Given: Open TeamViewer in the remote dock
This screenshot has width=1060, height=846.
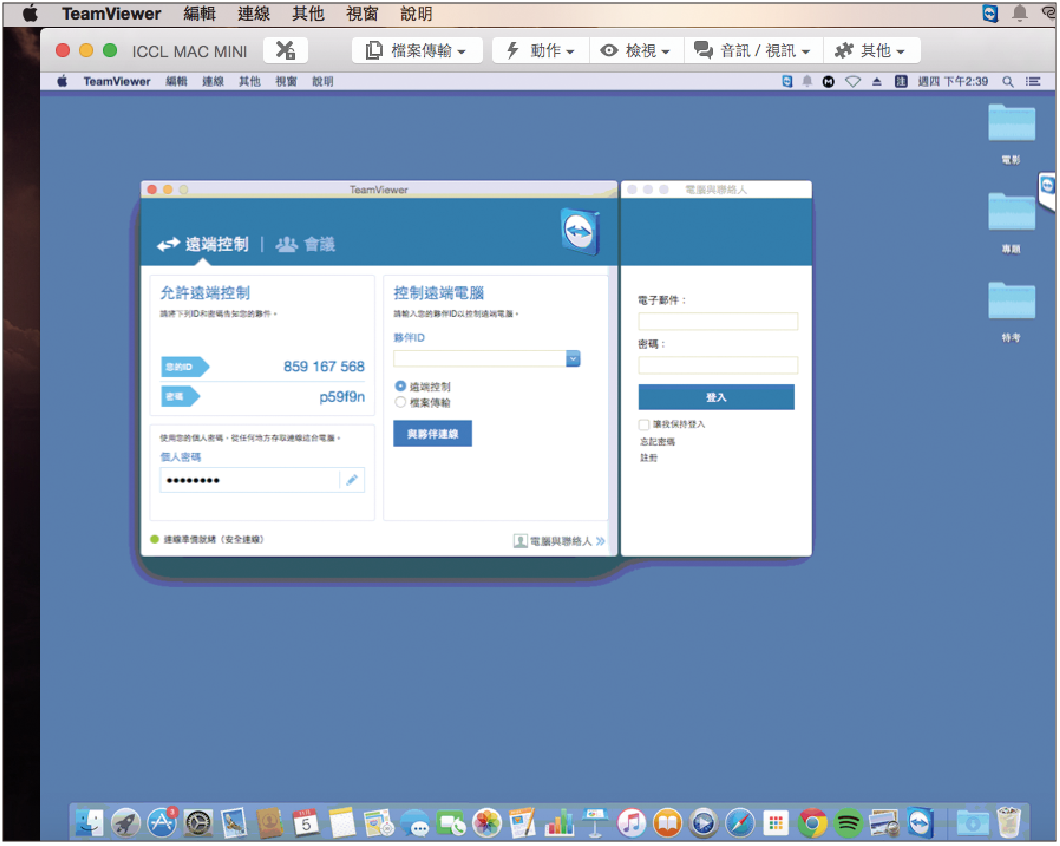Looking at the screenshot, I should click(920, 823).
